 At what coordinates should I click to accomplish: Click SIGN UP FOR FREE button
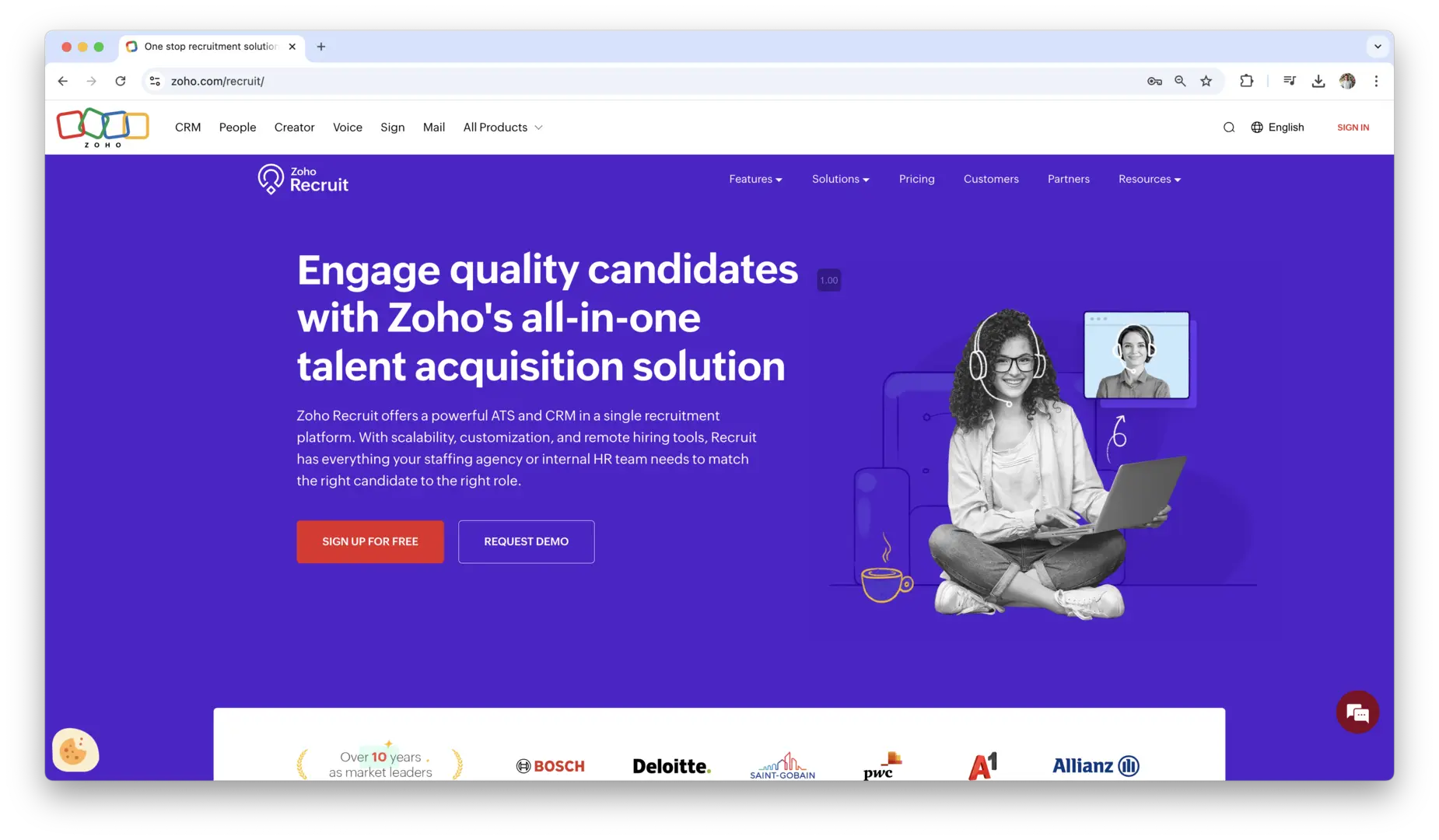click(370, 541)
